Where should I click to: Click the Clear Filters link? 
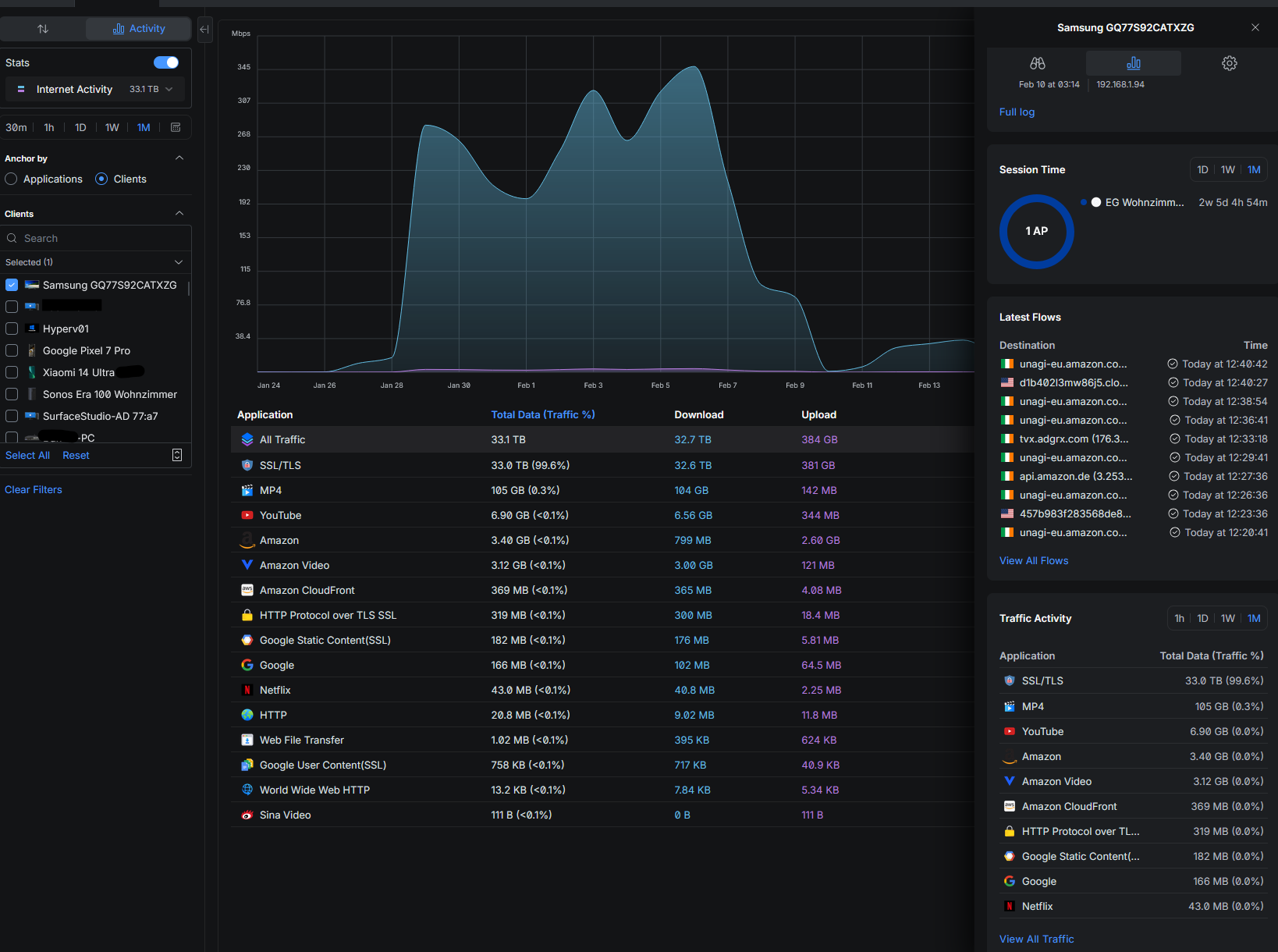click(34, 489)
